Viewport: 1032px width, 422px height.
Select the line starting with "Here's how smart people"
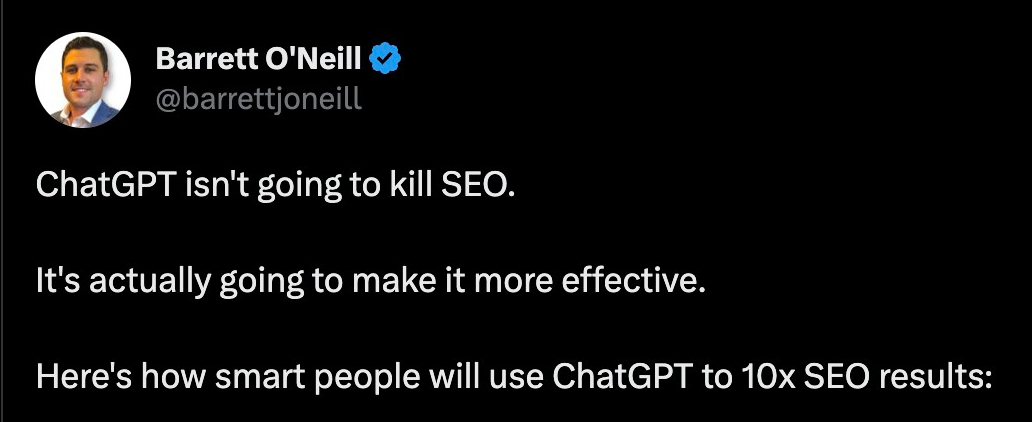pyautogui.click(x=513, y=379)
